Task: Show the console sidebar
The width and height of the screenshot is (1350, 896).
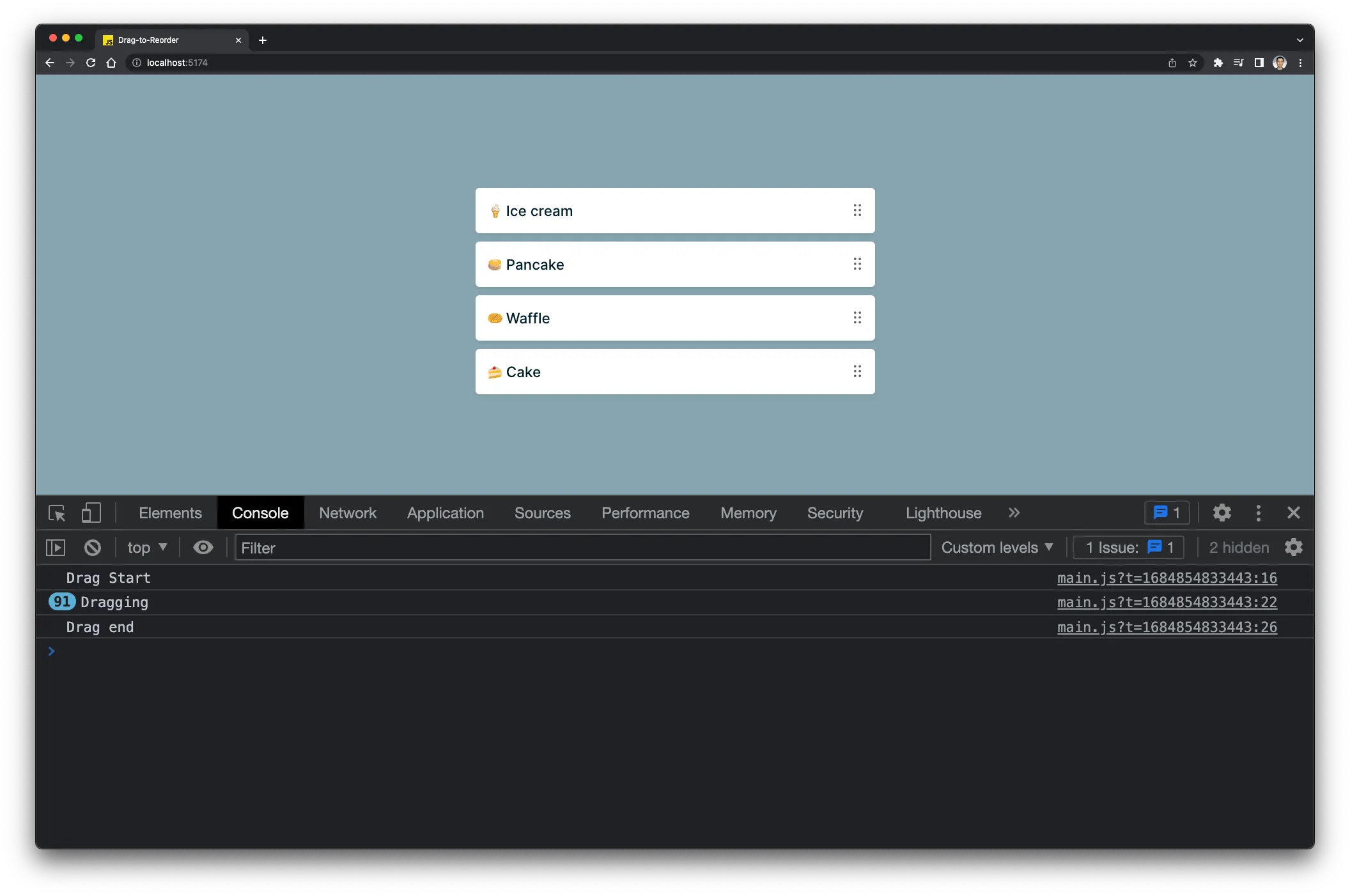Action: point(56,548)
